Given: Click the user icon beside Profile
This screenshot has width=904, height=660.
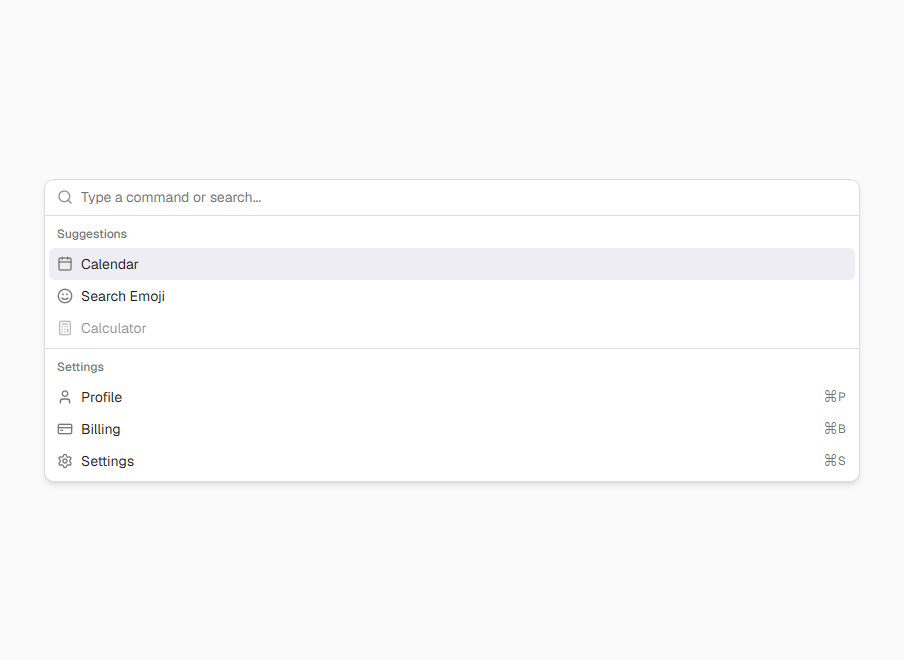Looking at the screenshot, I should (x=65, y=397).
